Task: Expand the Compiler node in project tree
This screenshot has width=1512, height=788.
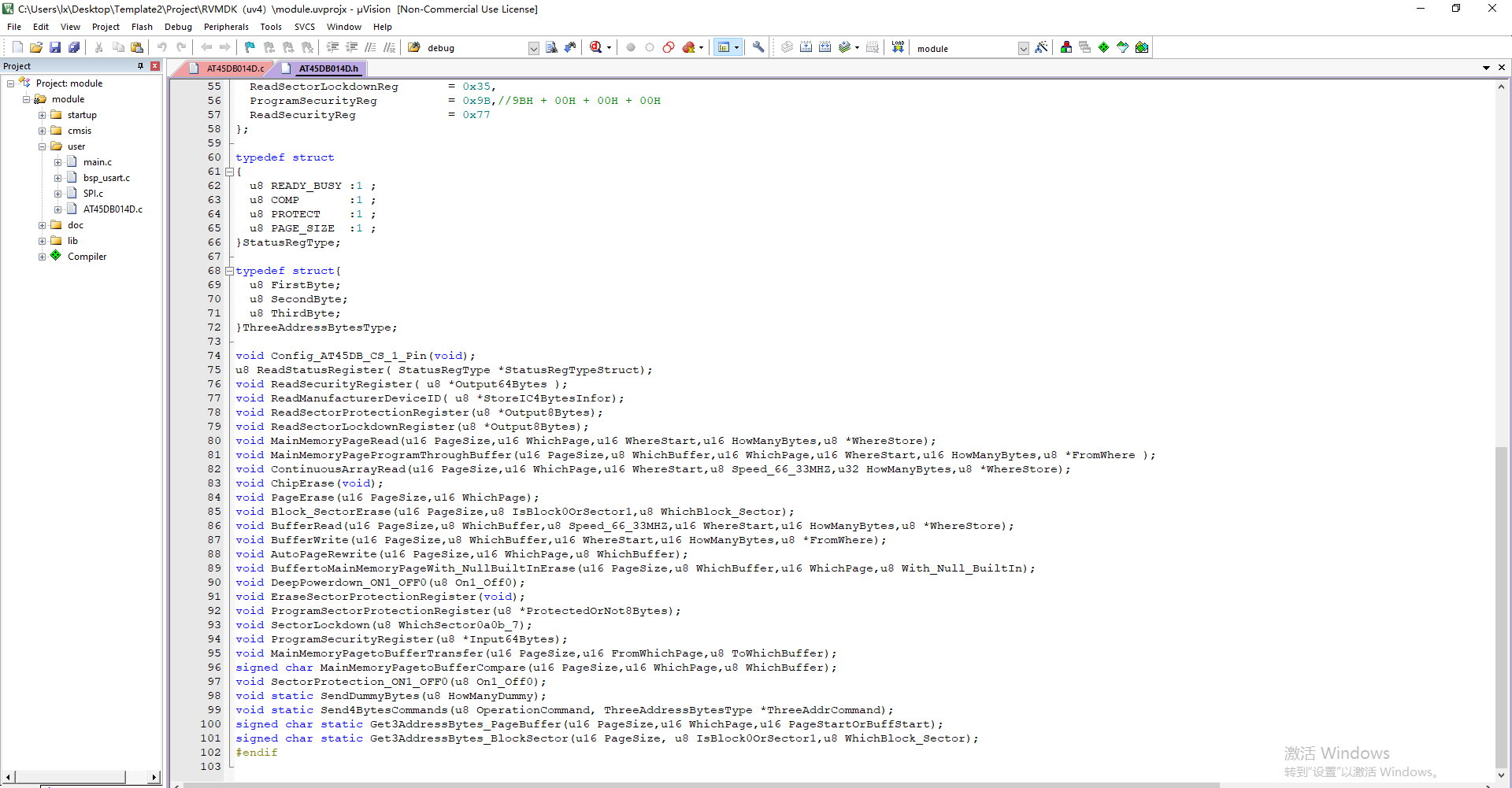Action: 43,257
